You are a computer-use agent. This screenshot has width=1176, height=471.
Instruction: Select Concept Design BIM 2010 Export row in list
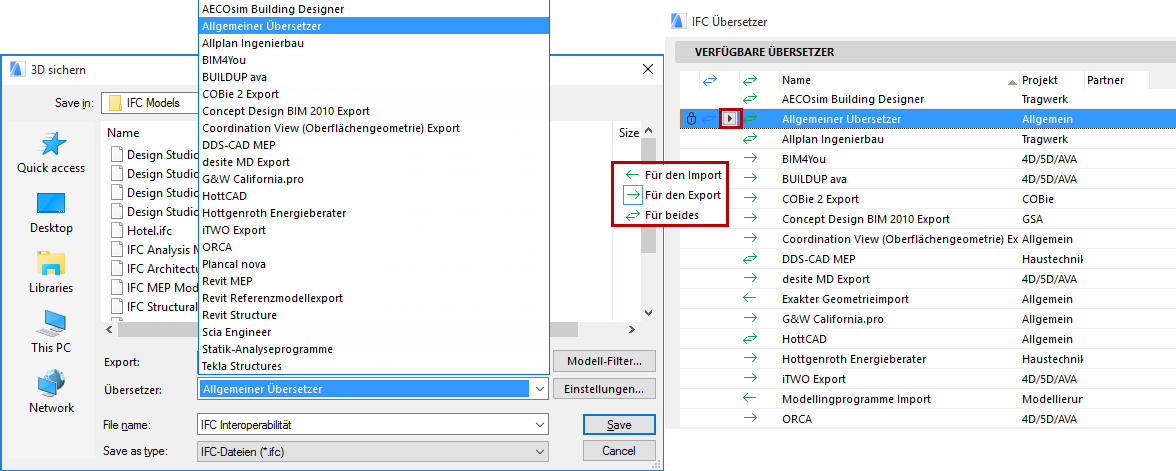point(927,219)
